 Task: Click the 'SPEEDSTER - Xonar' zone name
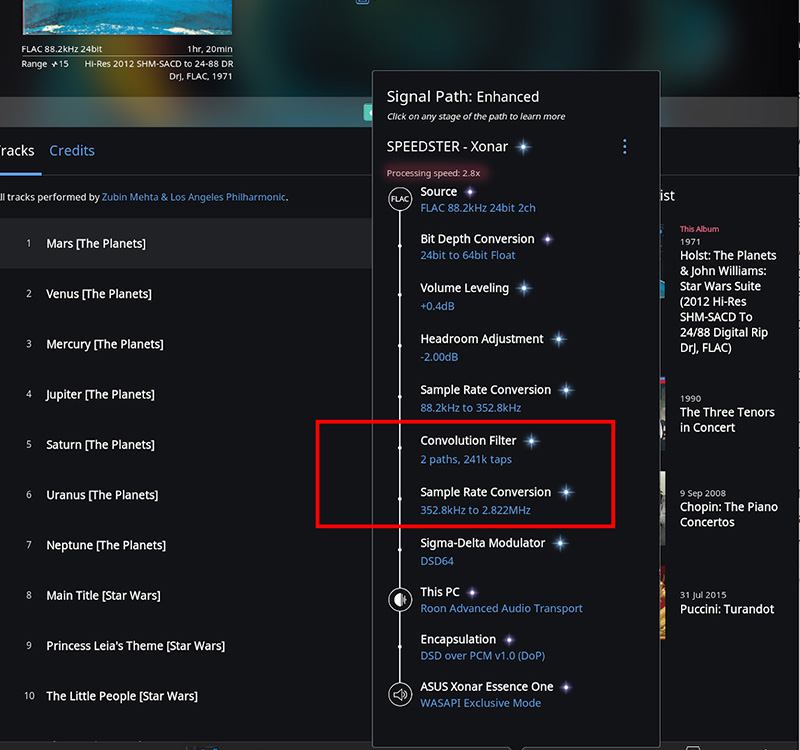pos(447,147)
